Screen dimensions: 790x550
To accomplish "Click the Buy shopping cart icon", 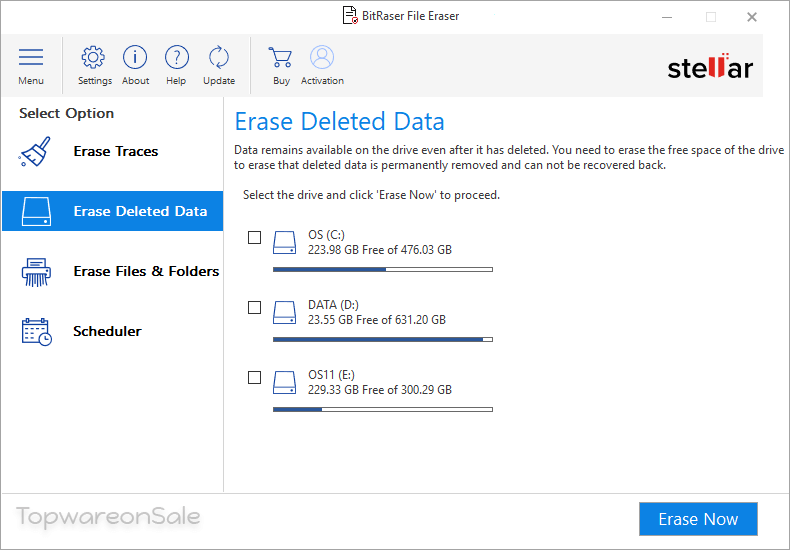I will [280, 57].
